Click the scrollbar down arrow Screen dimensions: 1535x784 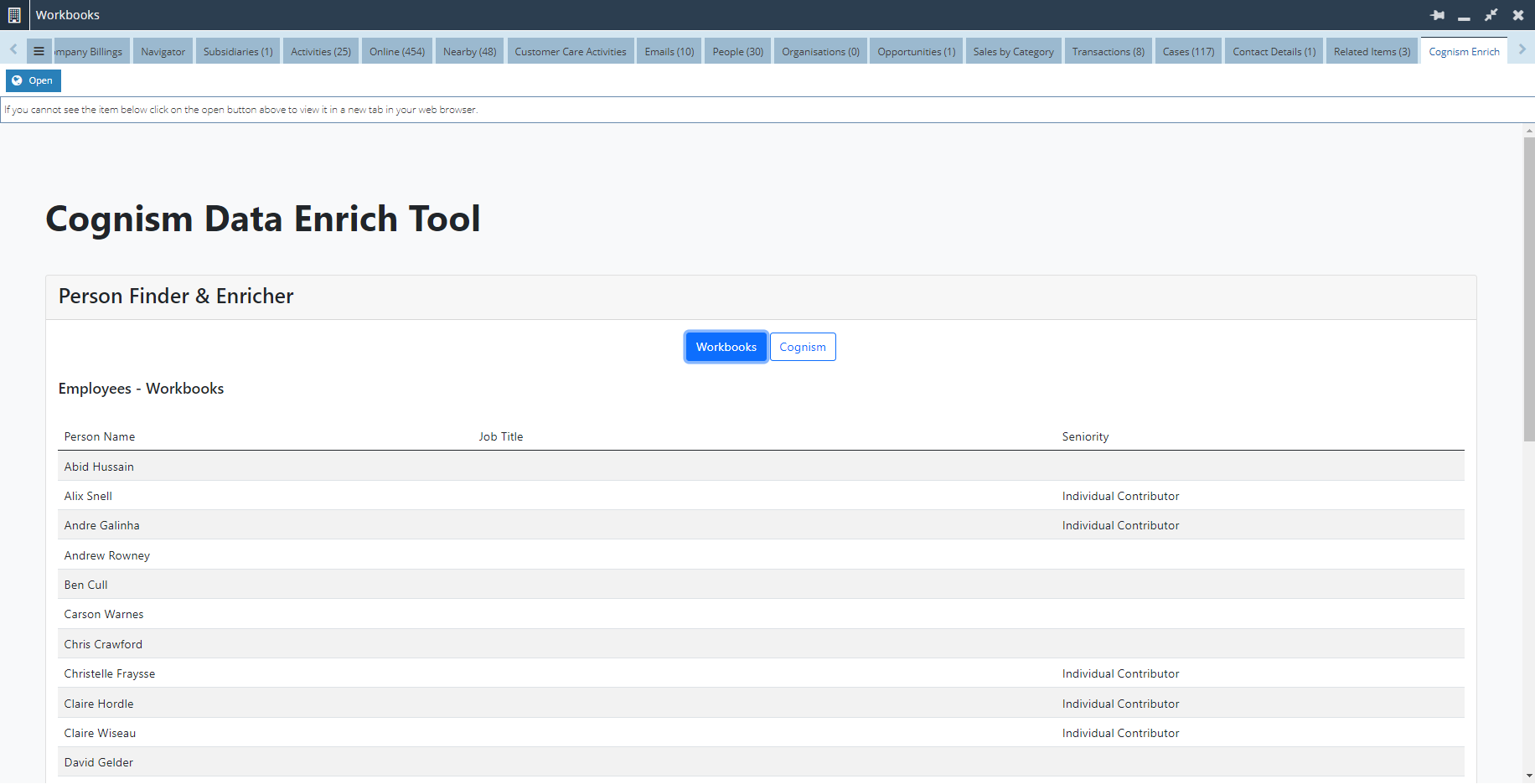point(1528,776)
